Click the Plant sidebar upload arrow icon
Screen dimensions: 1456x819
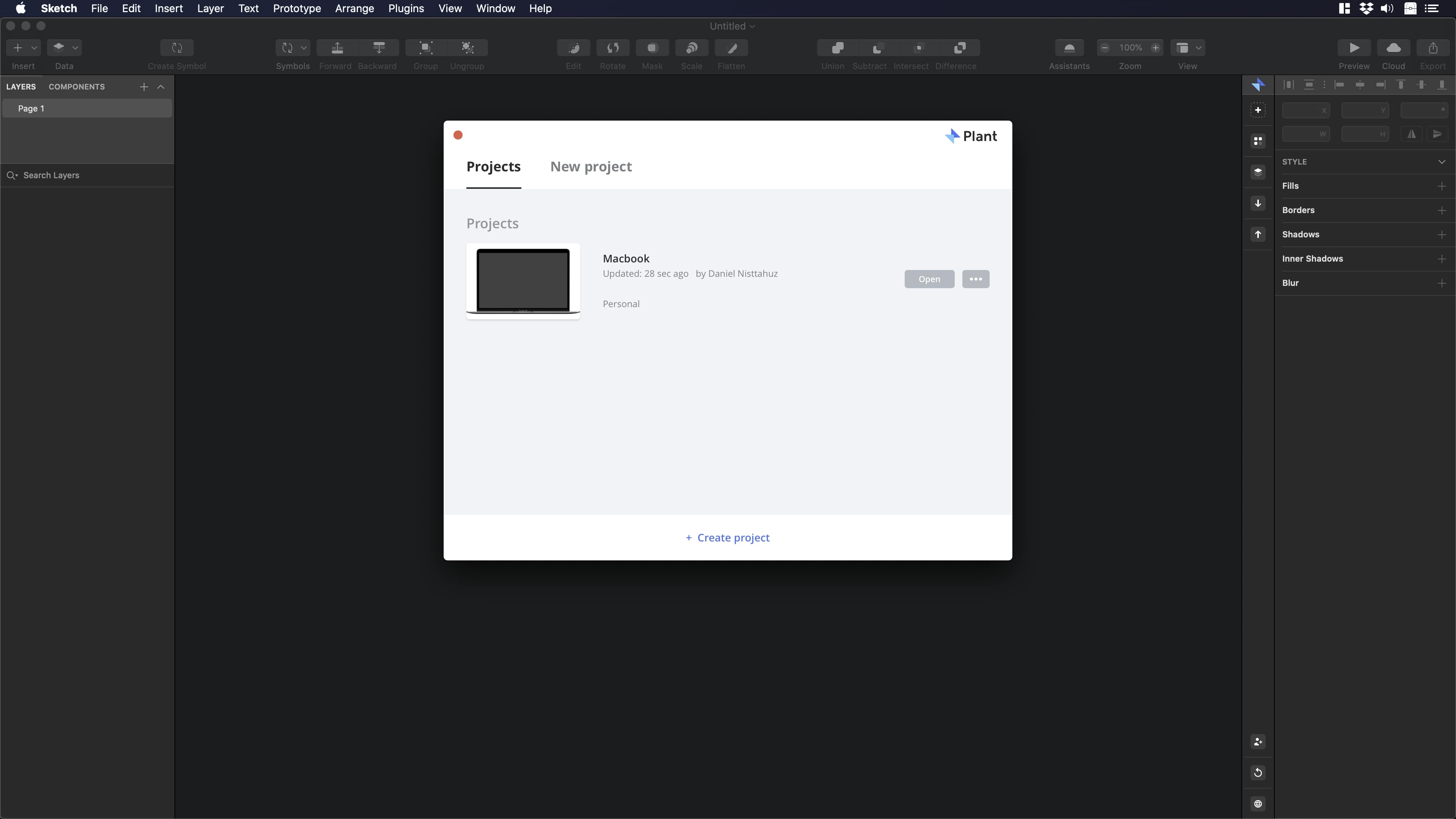coord(1258,235)
